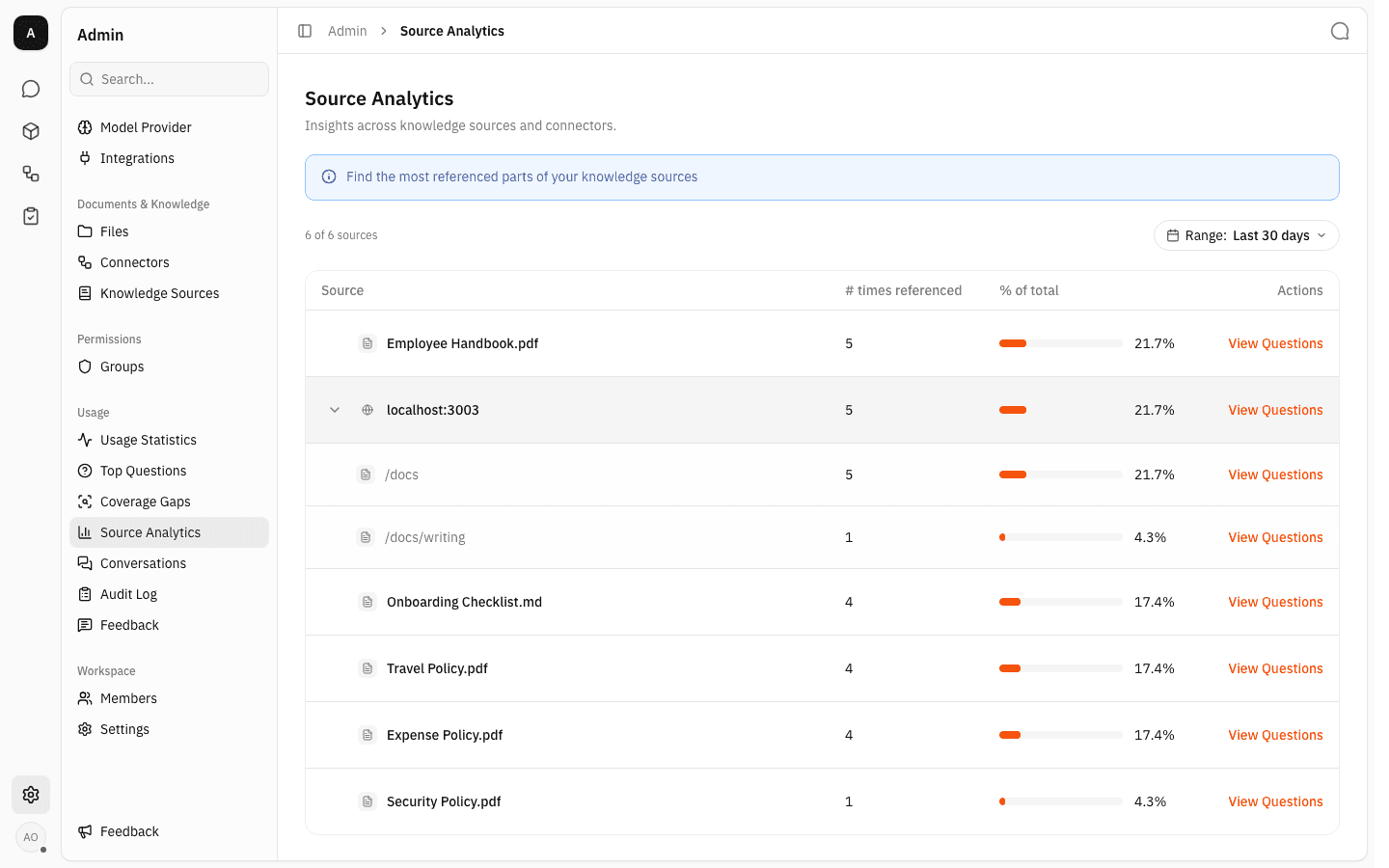Viewport: 1389px width, 868px height.
Task: Click View Questions for Travel Policy.pdf
Action: 1275,668
